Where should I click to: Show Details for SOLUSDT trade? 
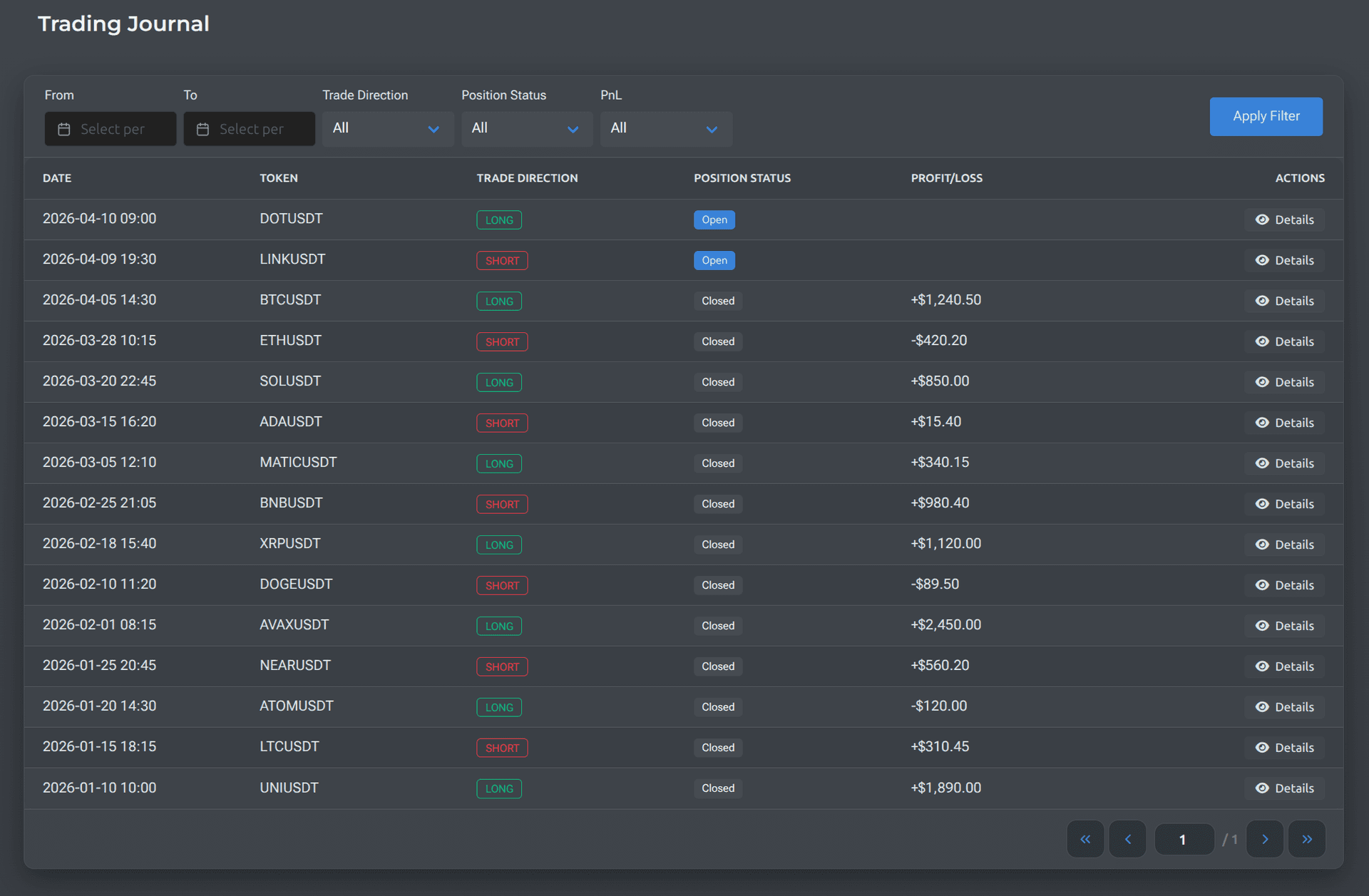[1285, 382]
